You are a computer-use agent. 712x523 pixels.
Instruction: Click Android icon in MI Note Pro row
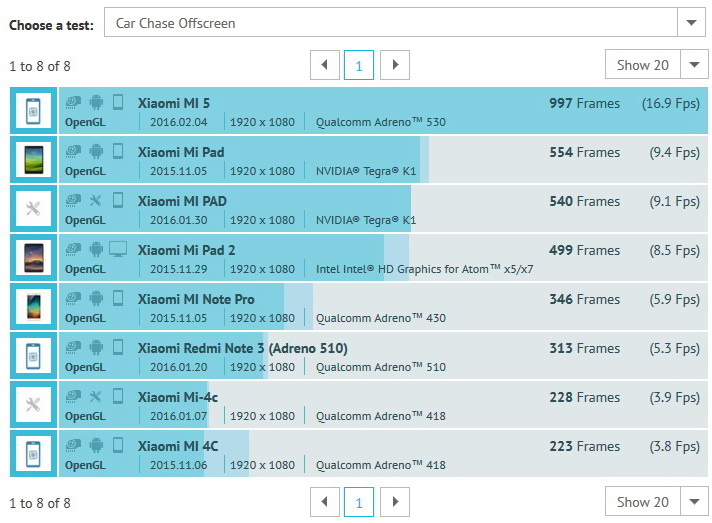pyautogui.click(x=96, y=298)
